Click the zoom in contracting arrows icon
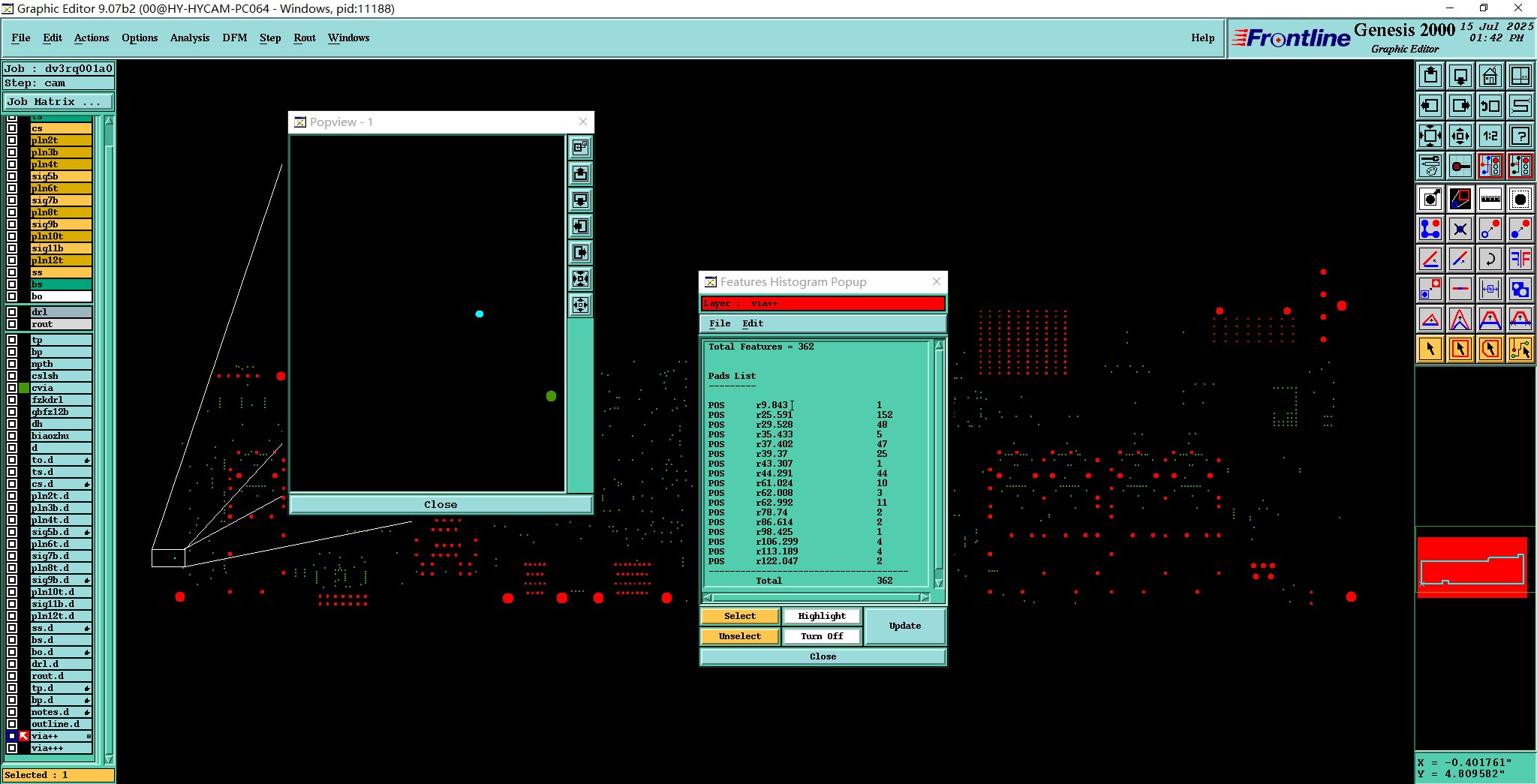 tap(1460, 136)
